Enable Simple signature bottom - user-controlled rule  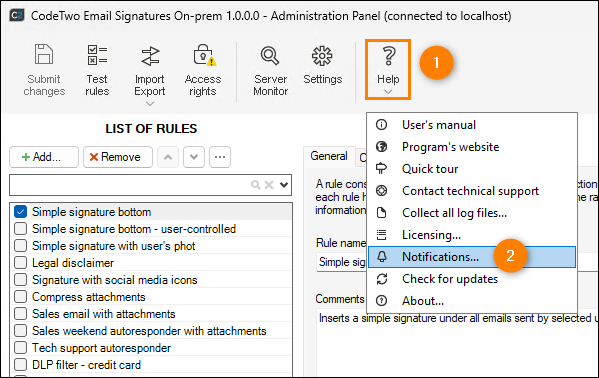[x=20, y=229]
